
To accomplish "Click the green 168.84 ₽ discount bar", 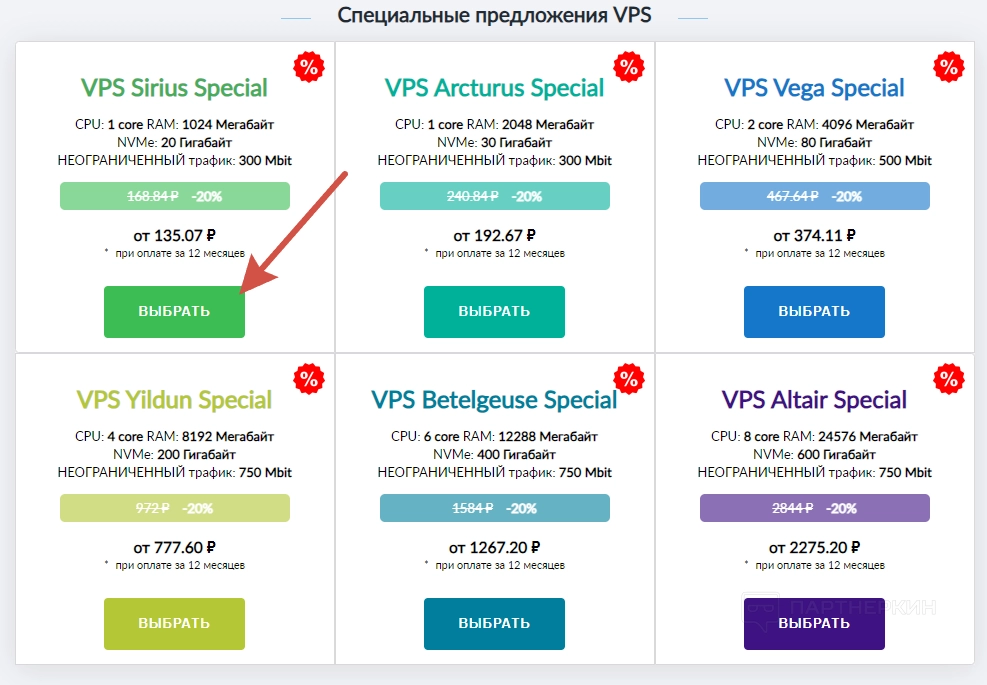I will point(174,196).
